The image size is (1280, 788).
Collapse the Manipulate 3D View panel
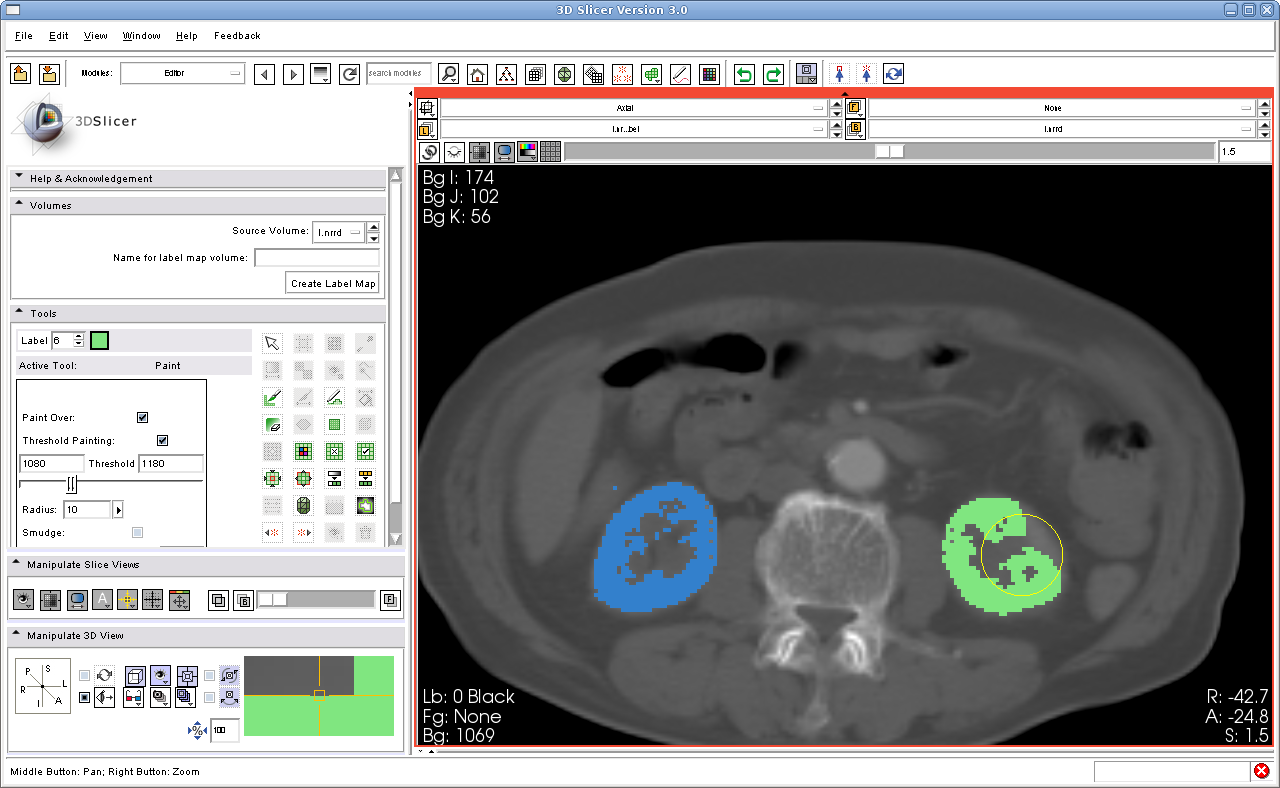coord(19,635)
